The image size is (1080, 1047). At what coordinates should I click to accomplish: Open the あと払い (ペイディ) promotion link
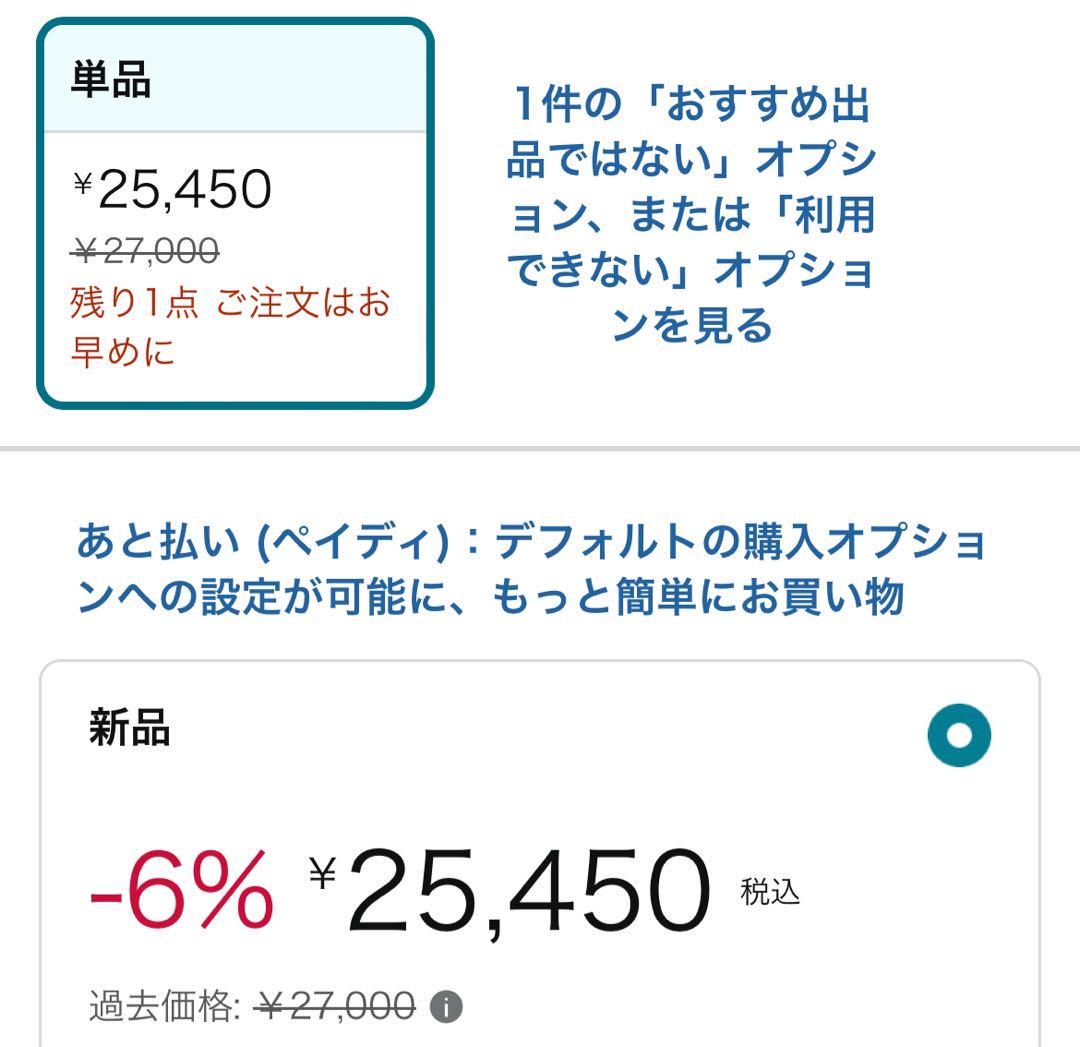pos(531,568)
